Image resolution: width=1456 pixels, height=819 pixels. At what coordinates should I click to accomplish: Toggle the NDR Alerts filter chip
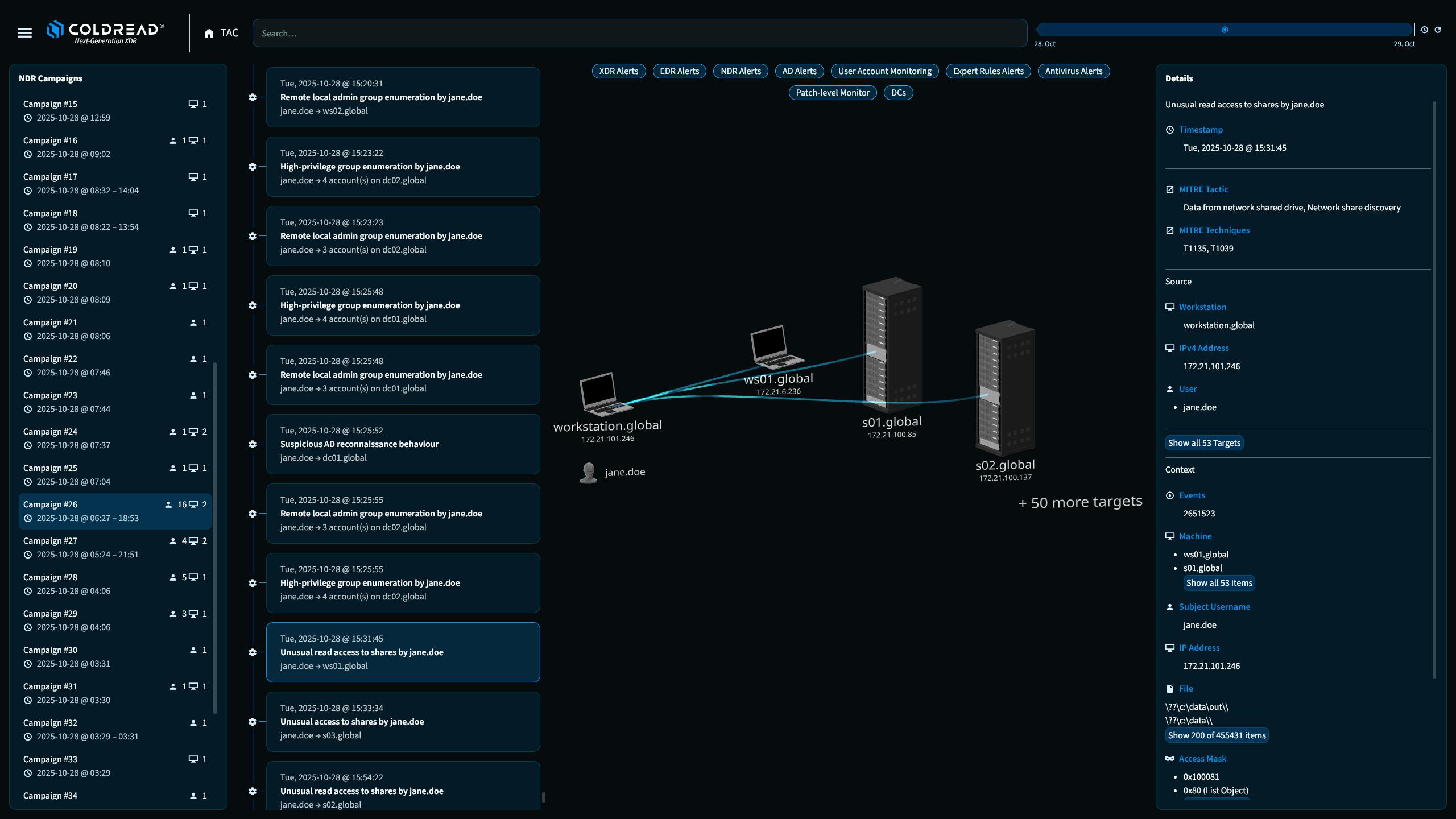coord(741,71)
